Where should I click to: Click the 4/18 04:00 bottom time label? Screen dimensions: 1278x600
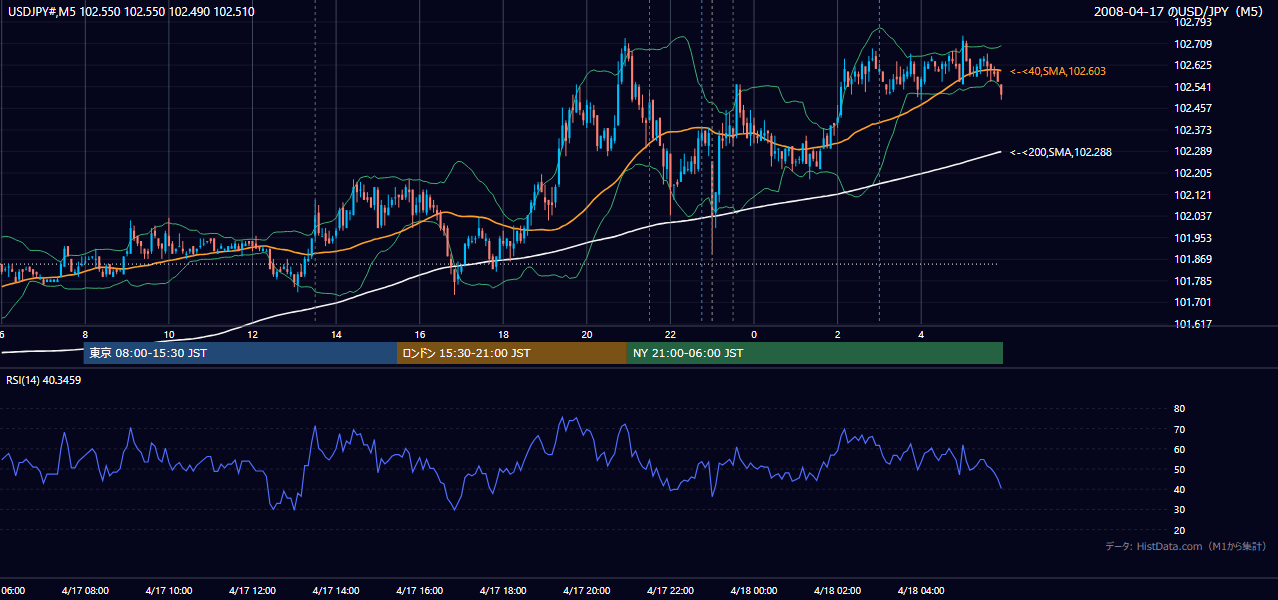[921, 590]
